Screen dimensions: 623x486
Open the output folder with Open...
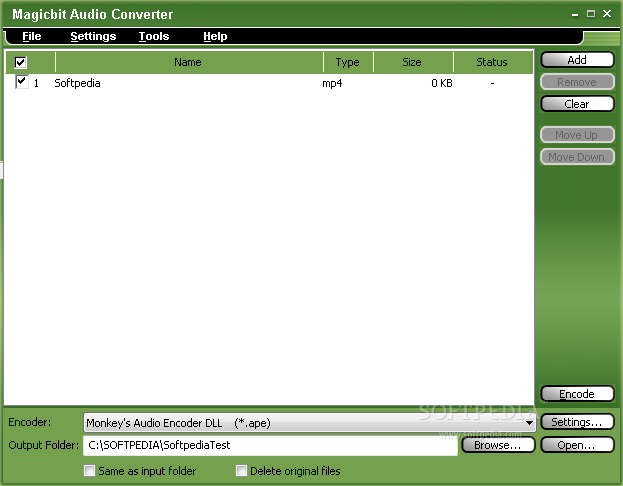(x=577, y=445)
